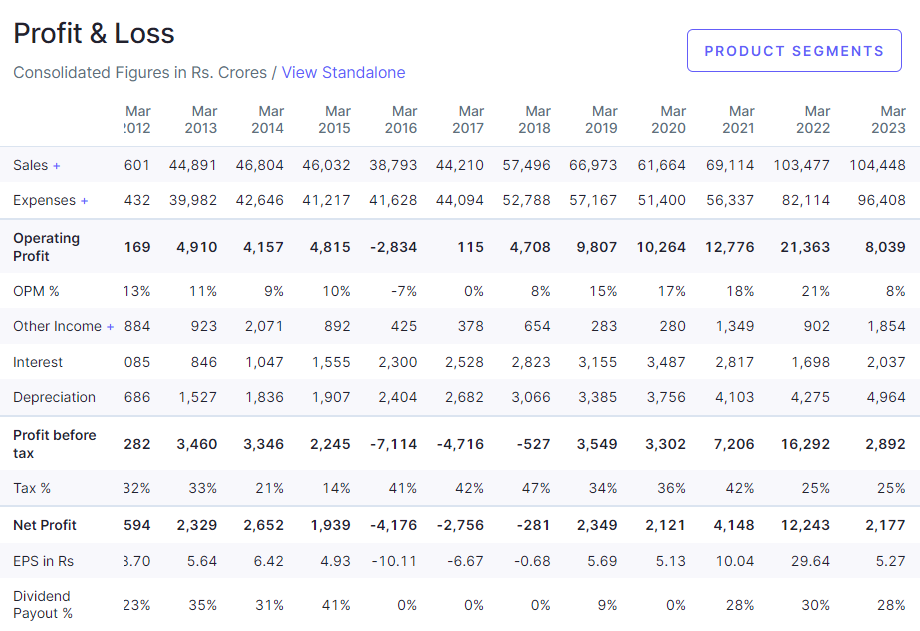Click the EPS in Rs label
Viewport: 920px width, 631px height.
tap(44, 561)
